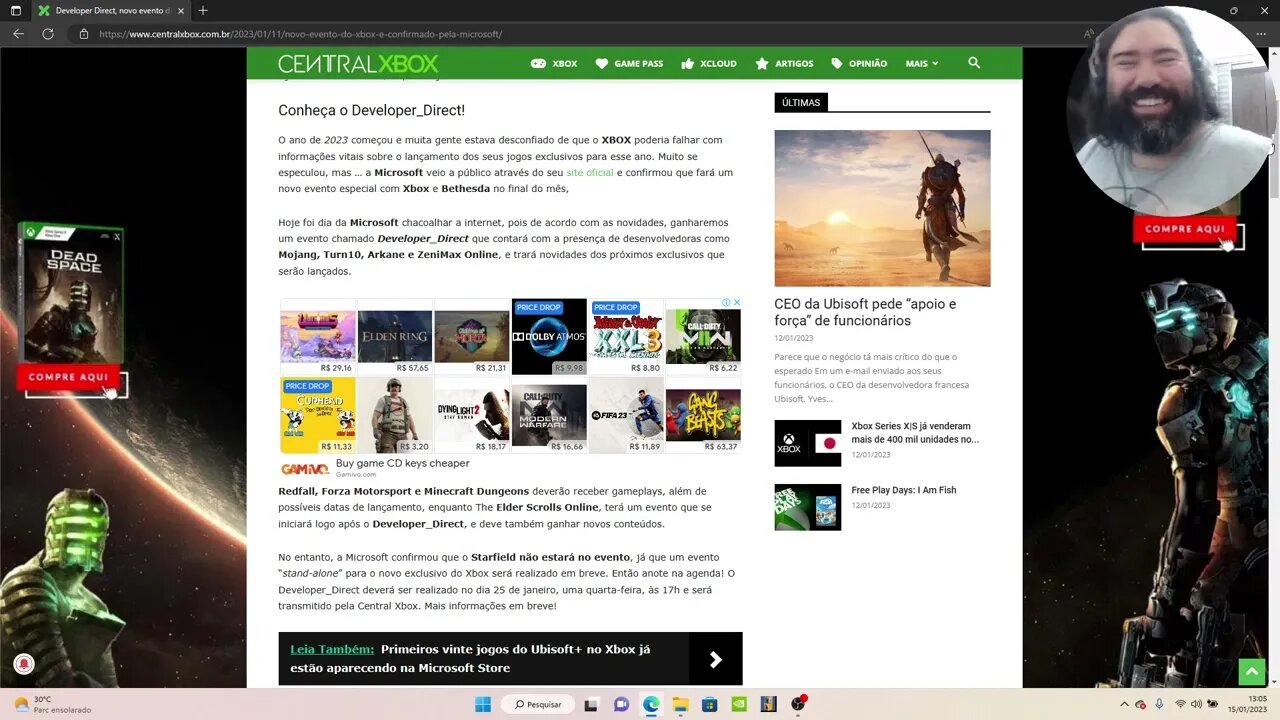The height and width of the screenshot is (720, 1280).
Task: Open the Chat app on taskbar
Action: 621,704
